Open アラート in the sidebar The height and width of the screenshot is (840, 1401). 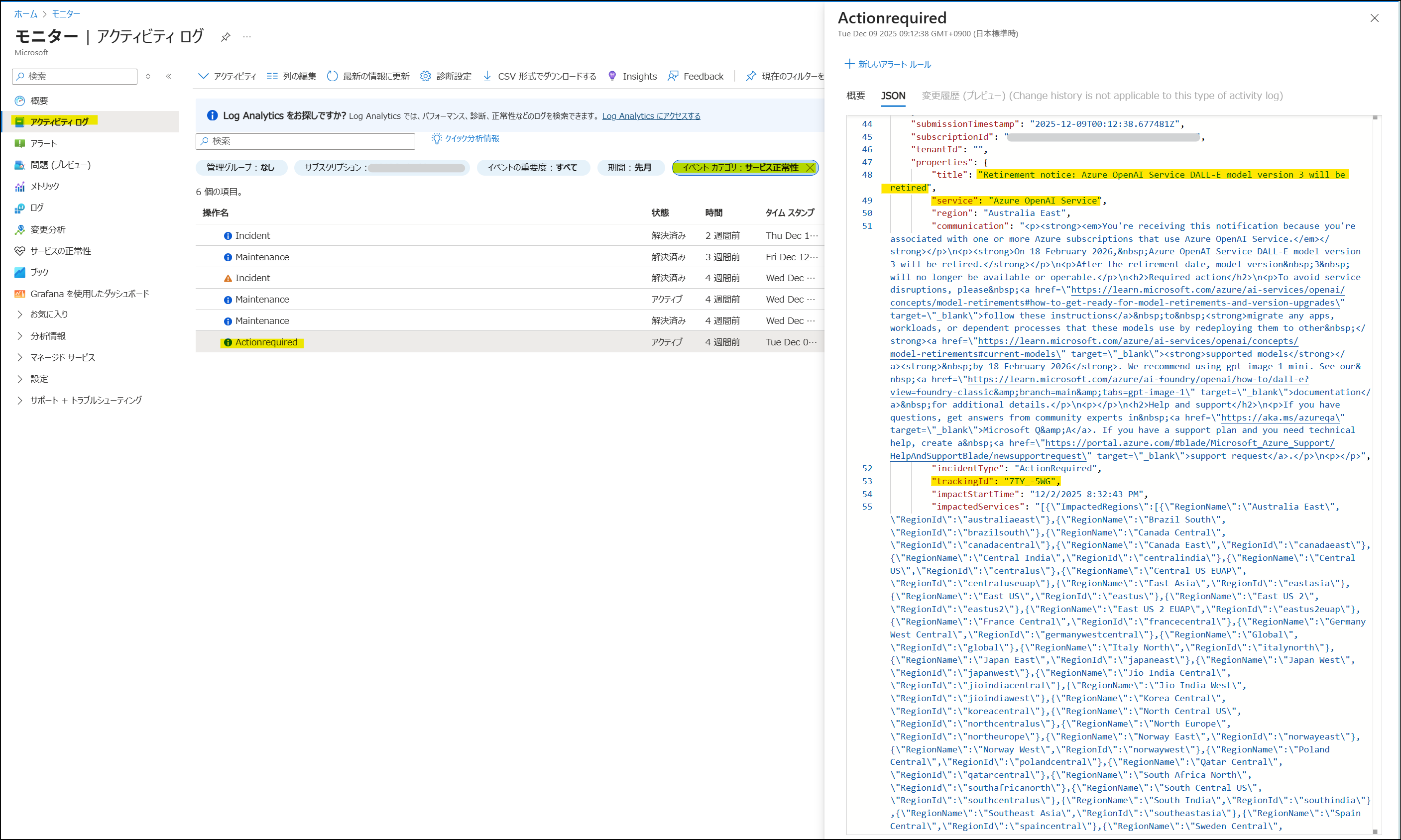point(44,143)
